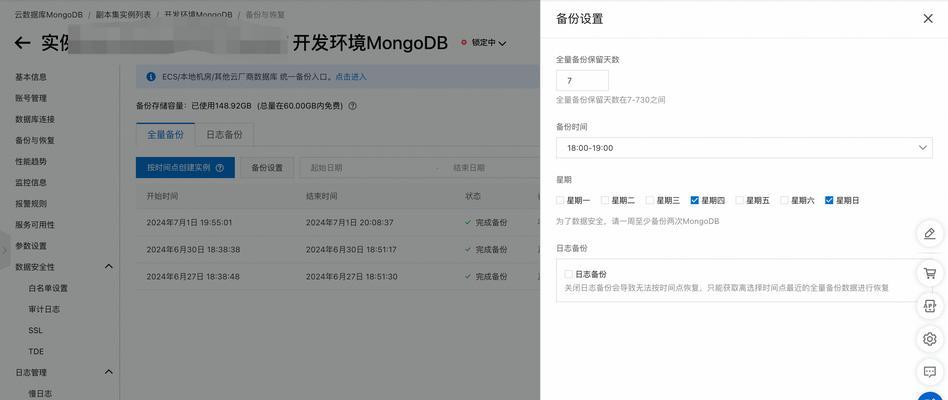Click the 结束时间 column header

point(322,196)
